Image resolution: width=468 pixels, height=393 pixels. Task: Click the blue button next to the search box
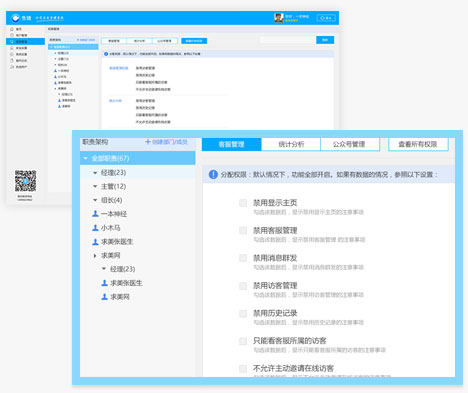coord(325,40)
